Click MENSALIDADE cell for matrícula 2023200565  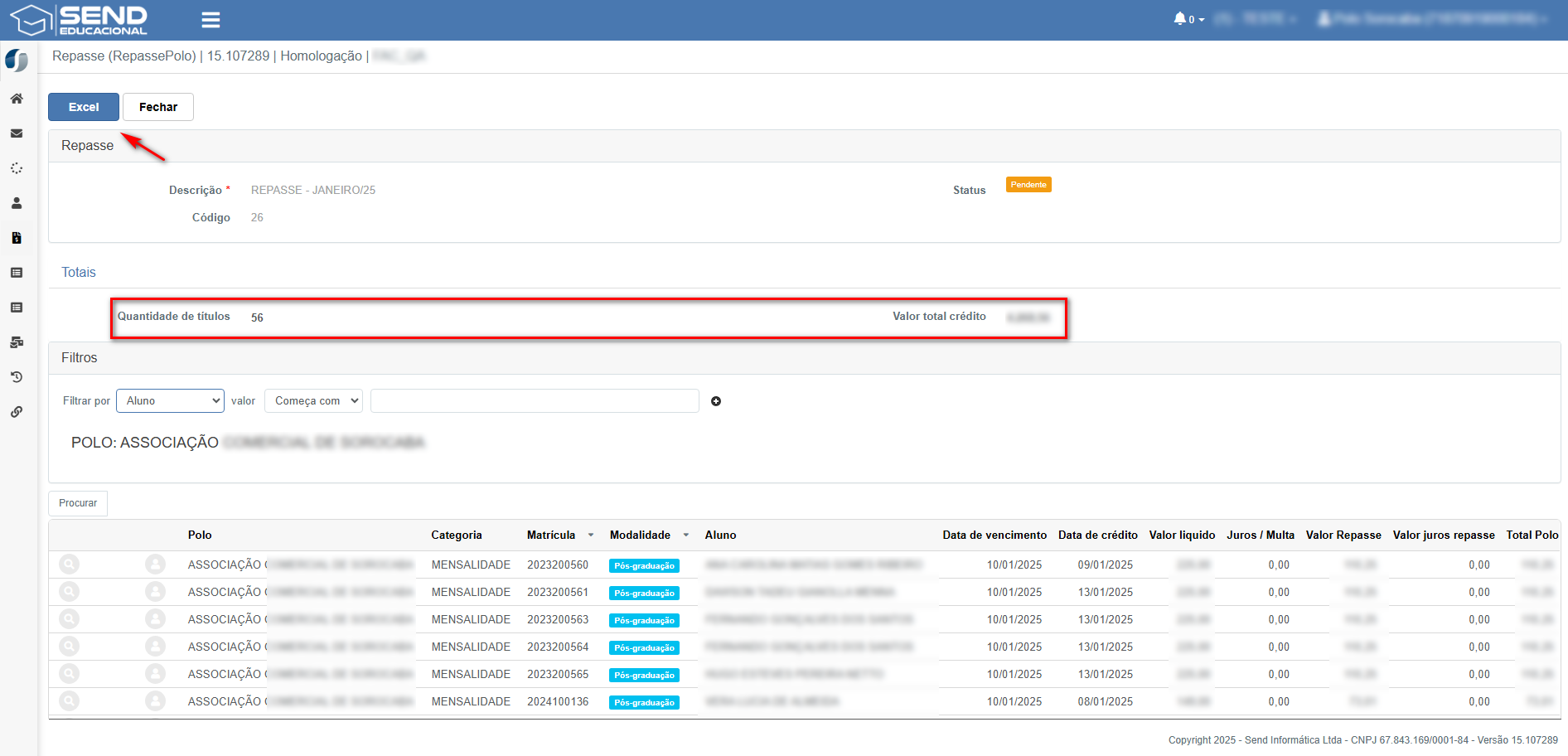471,674
